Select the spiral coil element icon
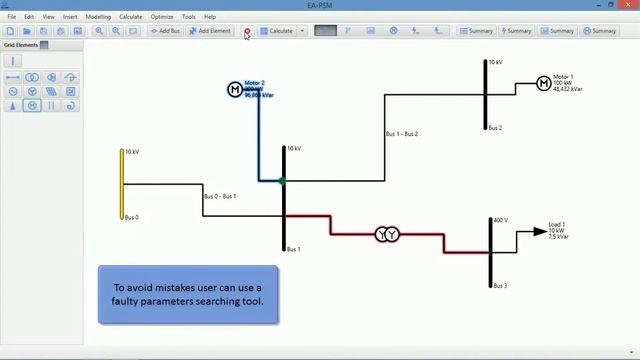 pos(71,106)
